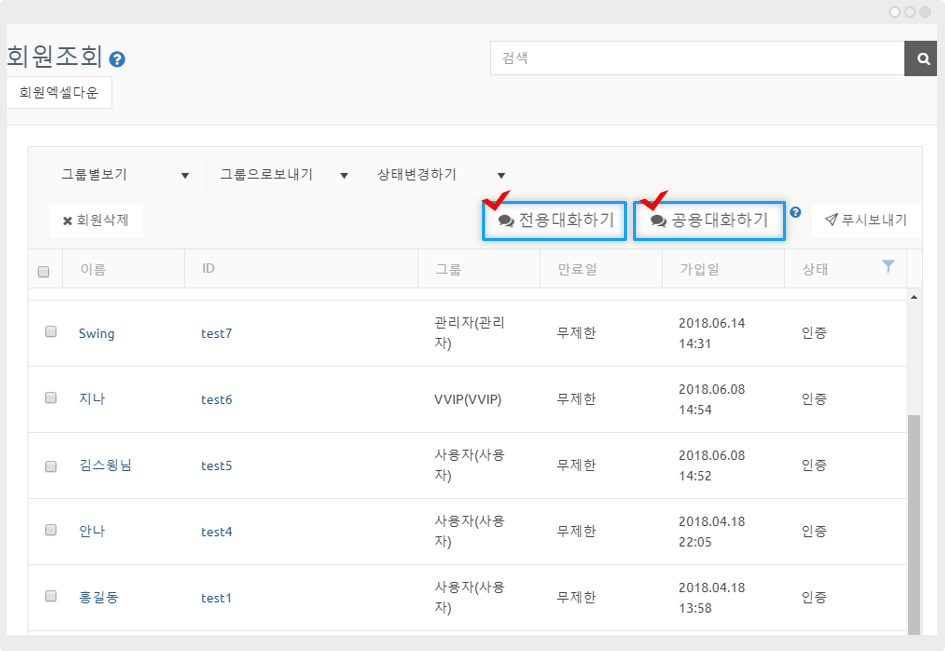This screenshot has width=945, height=651.
Task: Start public chat with 공용대화하기
Action: click(x=709, y=220)
